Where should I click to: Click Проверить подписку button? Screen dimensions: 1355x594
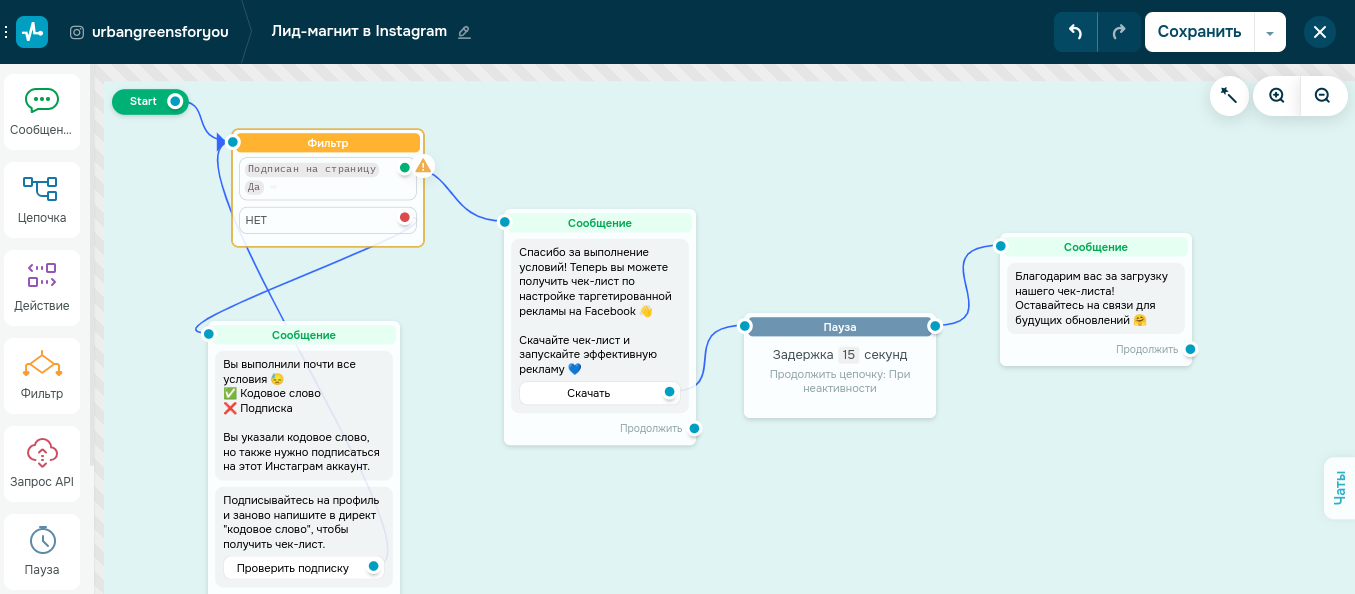(303, 568)
